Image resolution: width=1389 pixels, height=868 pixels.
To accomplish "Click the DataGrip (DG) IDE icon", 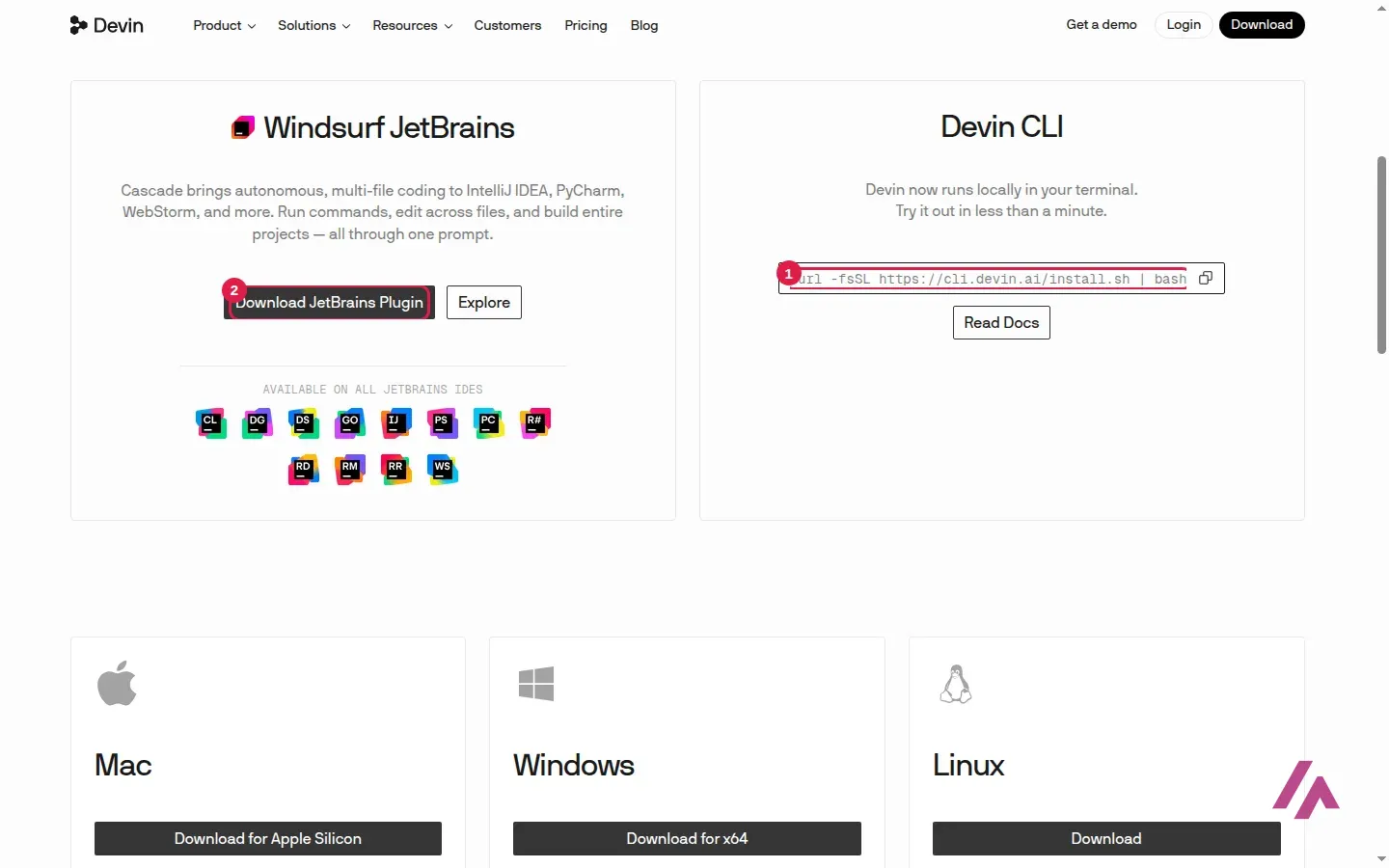I will pyautogui.click(x=257, y=423).
